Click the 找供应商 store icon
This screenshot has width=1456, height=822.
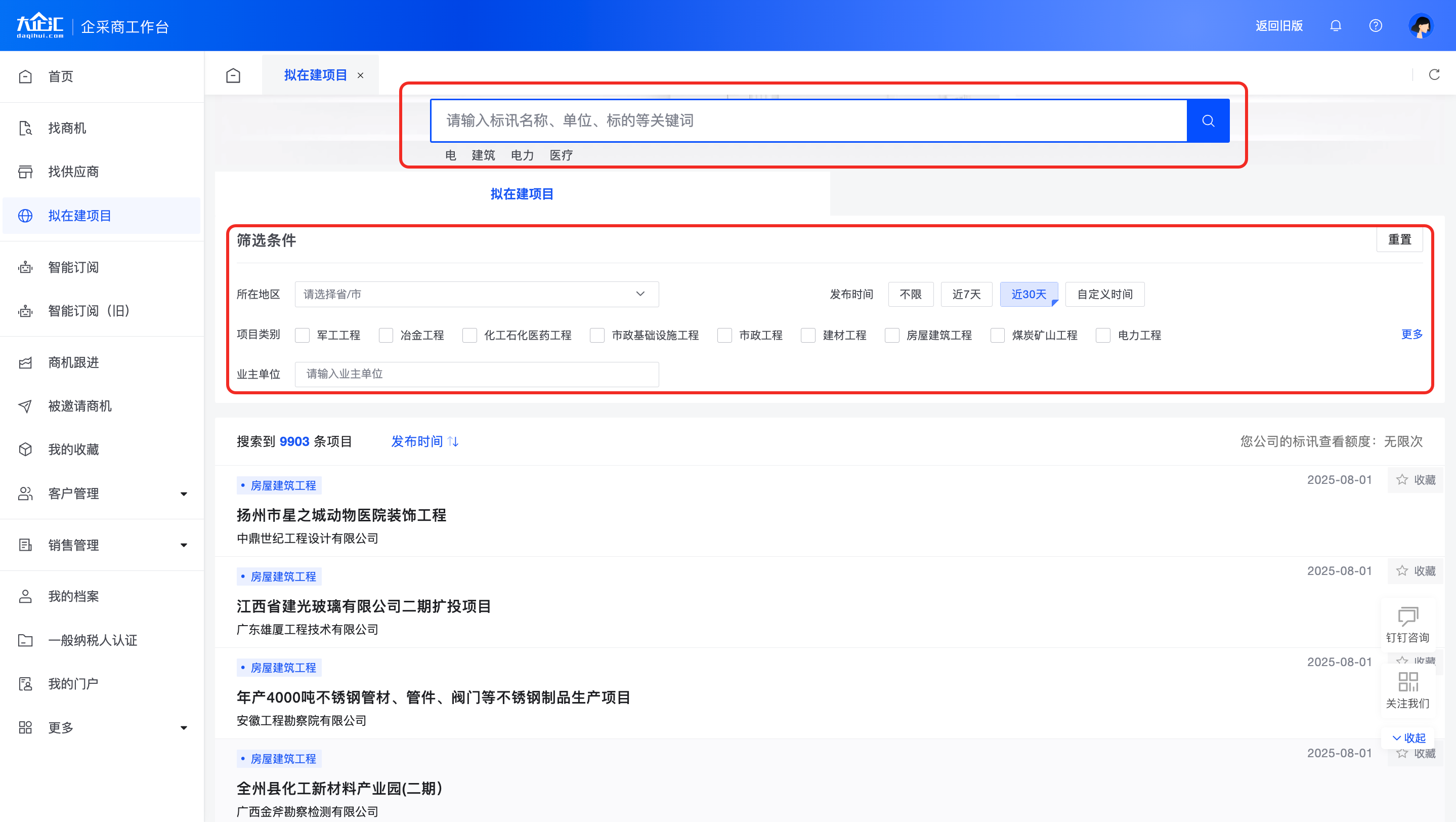click(25, 172)
